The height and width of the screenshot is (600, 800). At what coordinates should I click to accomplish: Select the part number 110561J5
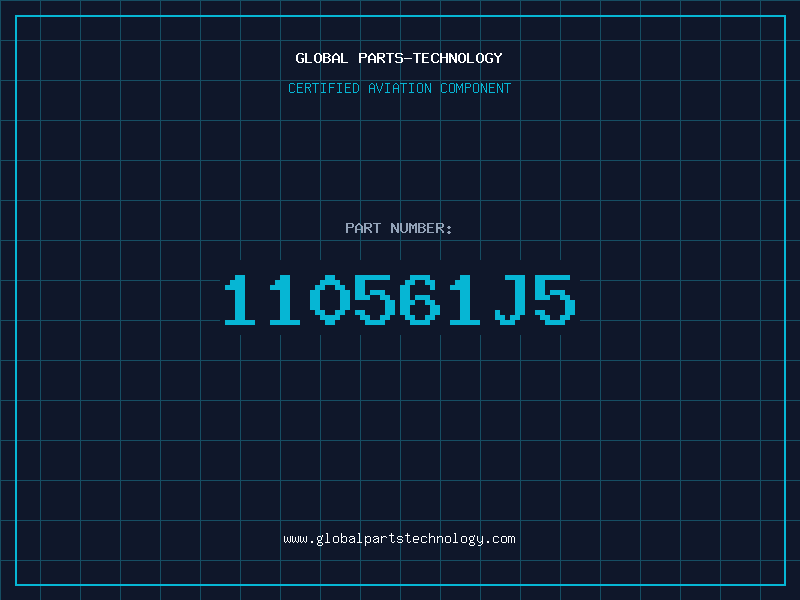400,300
